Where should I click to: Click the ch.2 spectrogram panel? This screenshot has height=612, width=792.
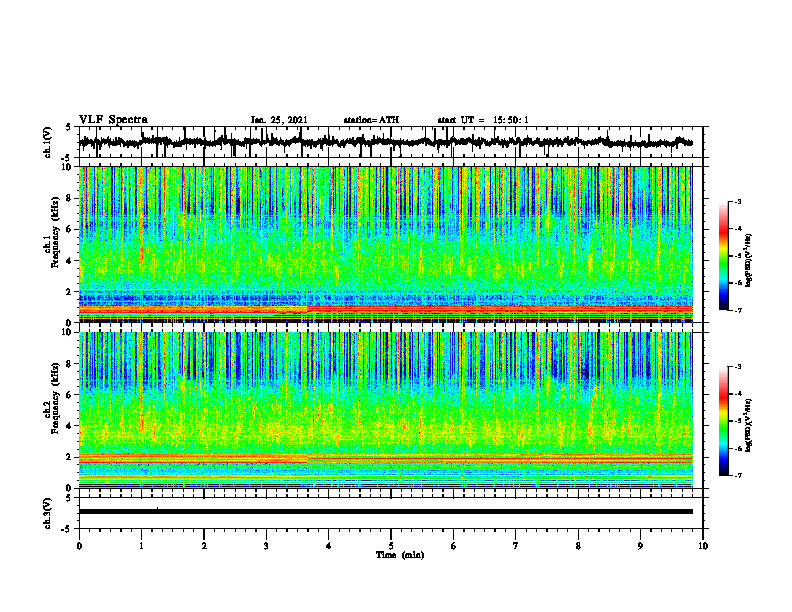point(385,410)
